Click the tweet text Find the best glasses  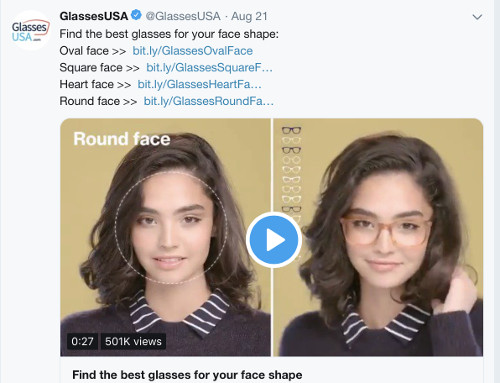(x=169, y=34)
